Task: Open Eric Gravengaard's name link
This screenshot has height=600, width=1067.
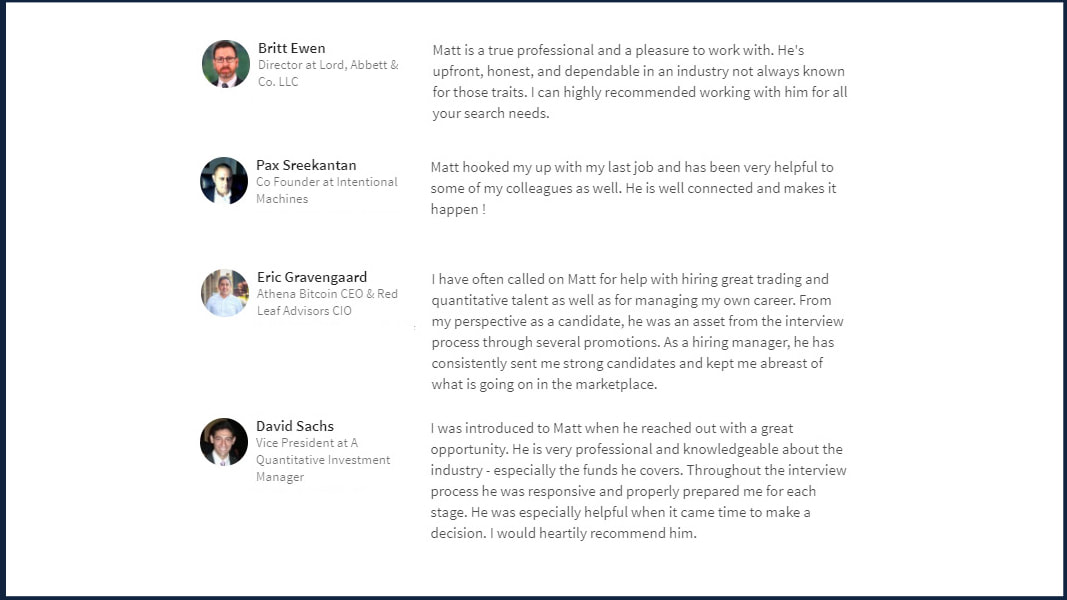Action: [312, 277]
